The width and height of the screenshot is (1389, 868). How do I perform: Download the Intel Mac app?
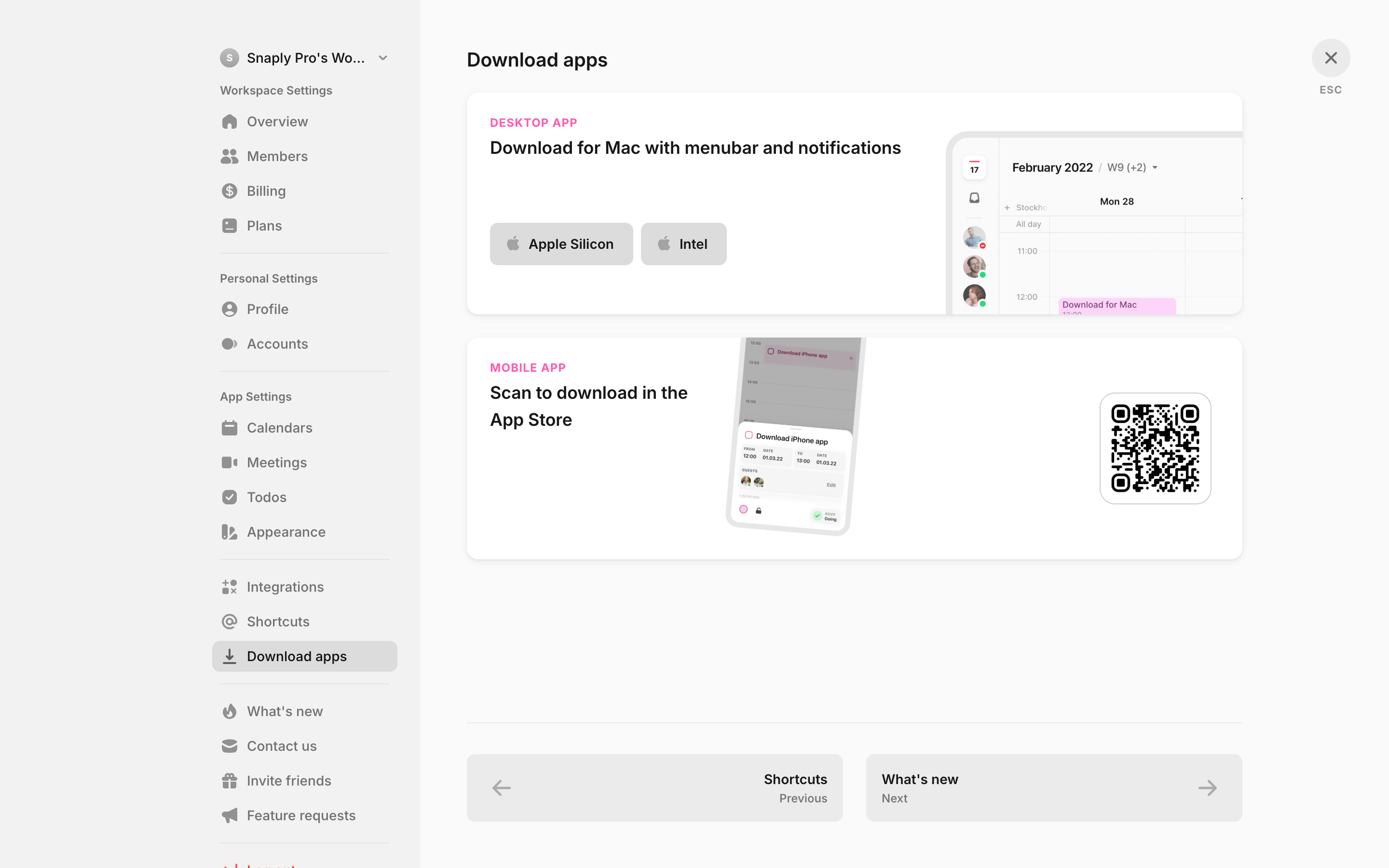click(x=683, y=244)
